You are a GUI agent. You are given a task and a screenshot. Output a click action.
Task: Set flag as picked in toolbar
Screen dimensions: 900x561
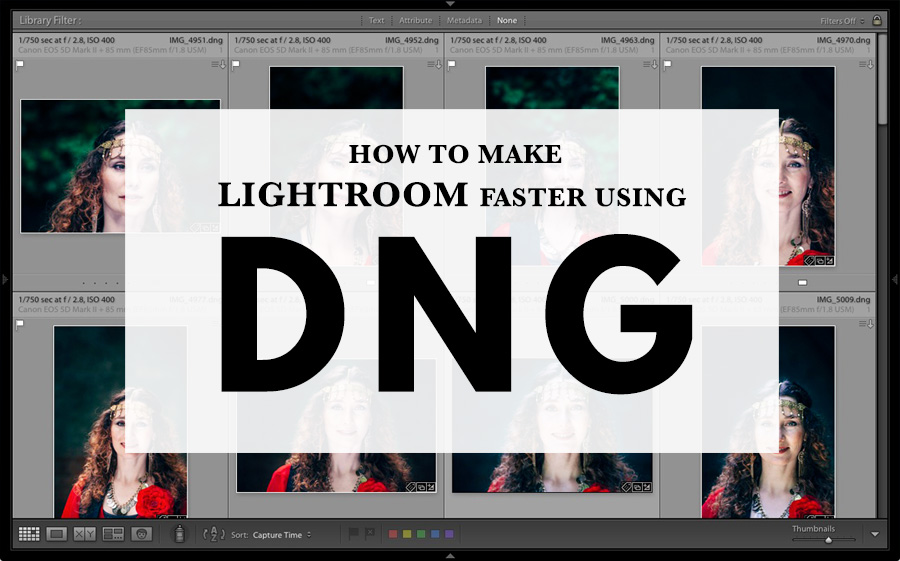[354, 533]
